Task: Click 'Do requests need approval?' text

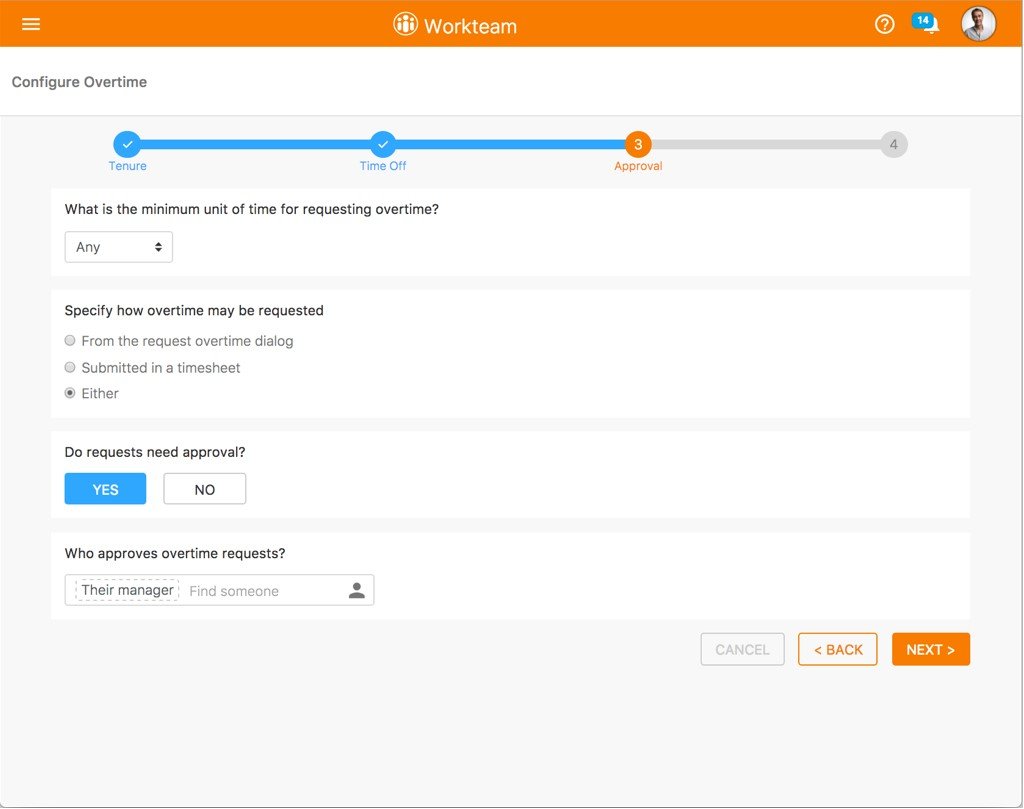Action: pyautogui.click(x=155, y=452)
